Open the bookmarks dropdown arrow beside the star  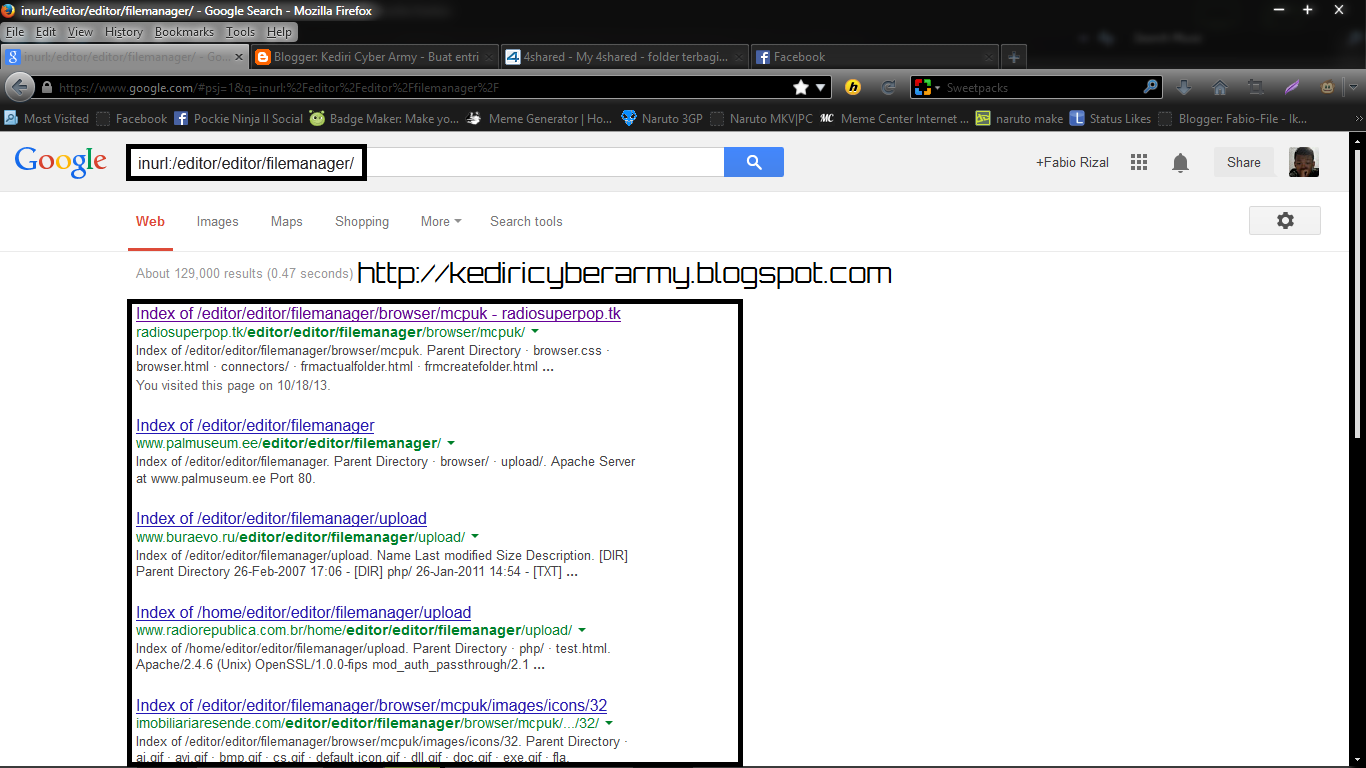point(821,88)
